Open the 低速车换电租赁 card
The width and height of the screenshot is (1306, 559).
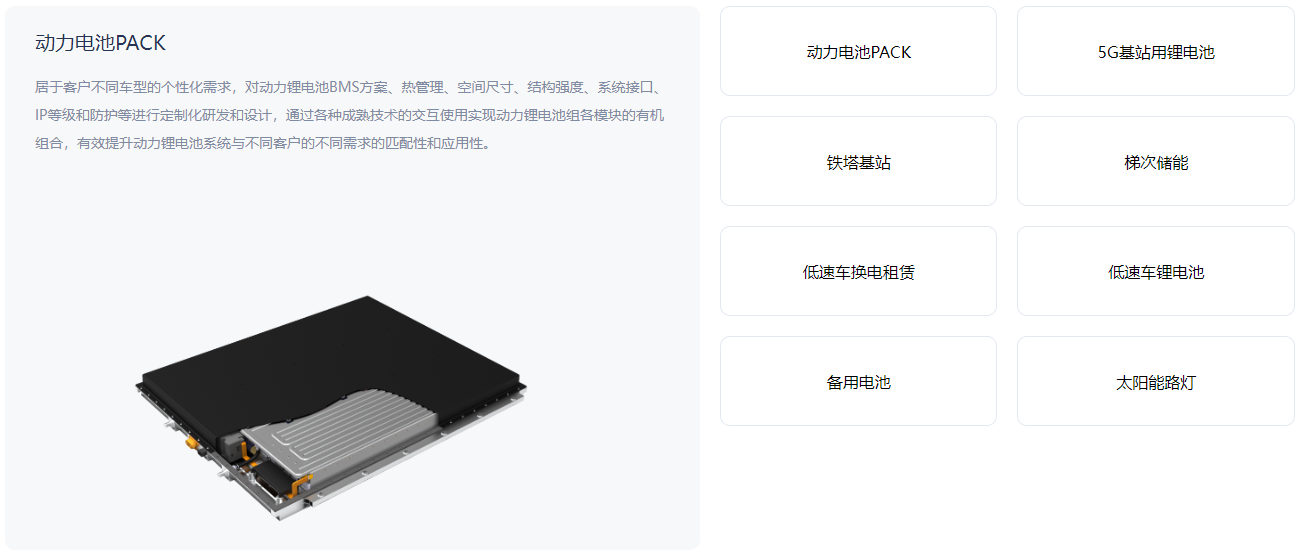858,271
